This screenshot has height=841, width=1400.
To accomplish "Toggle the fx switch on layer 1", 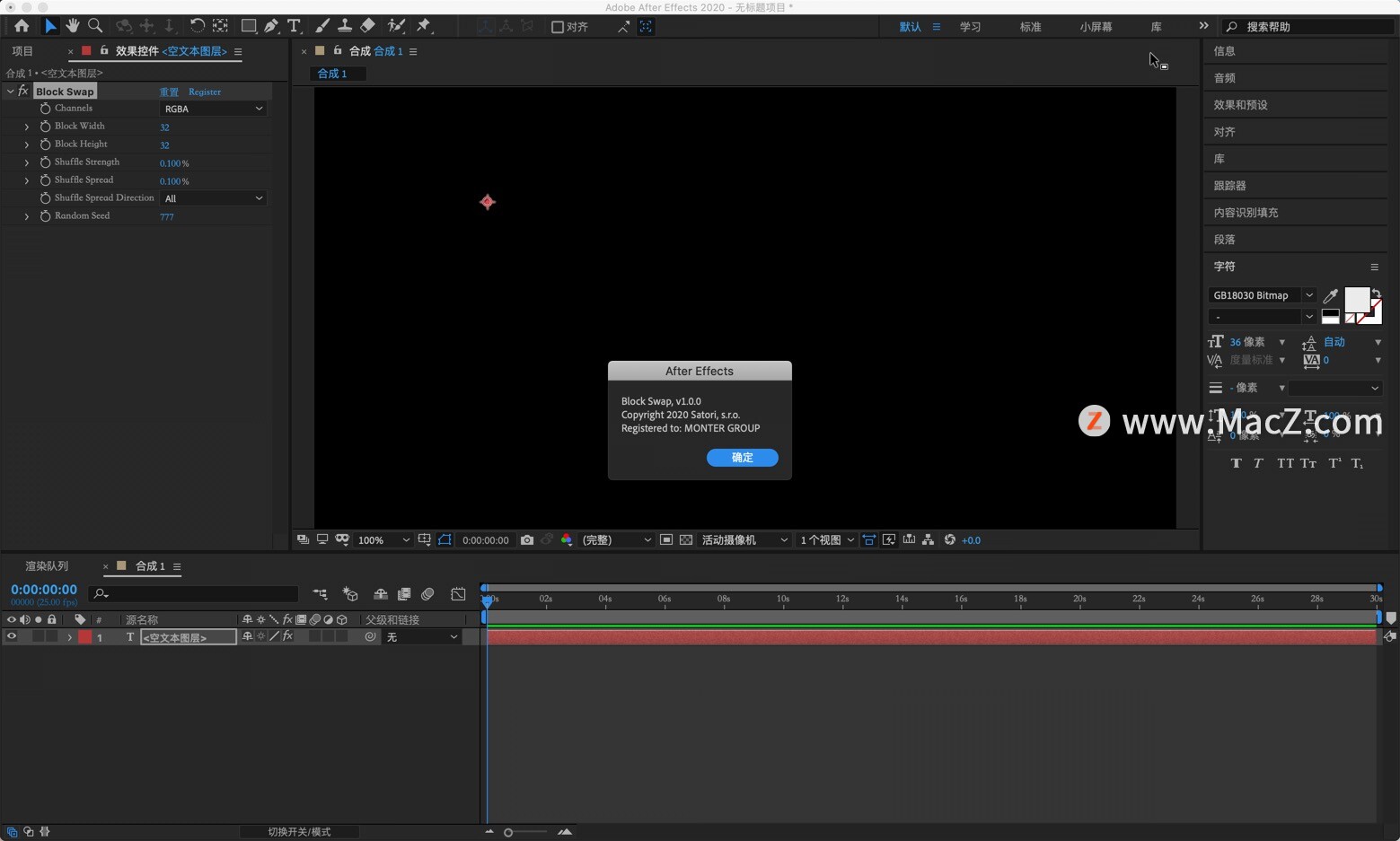I will point(287,636).
